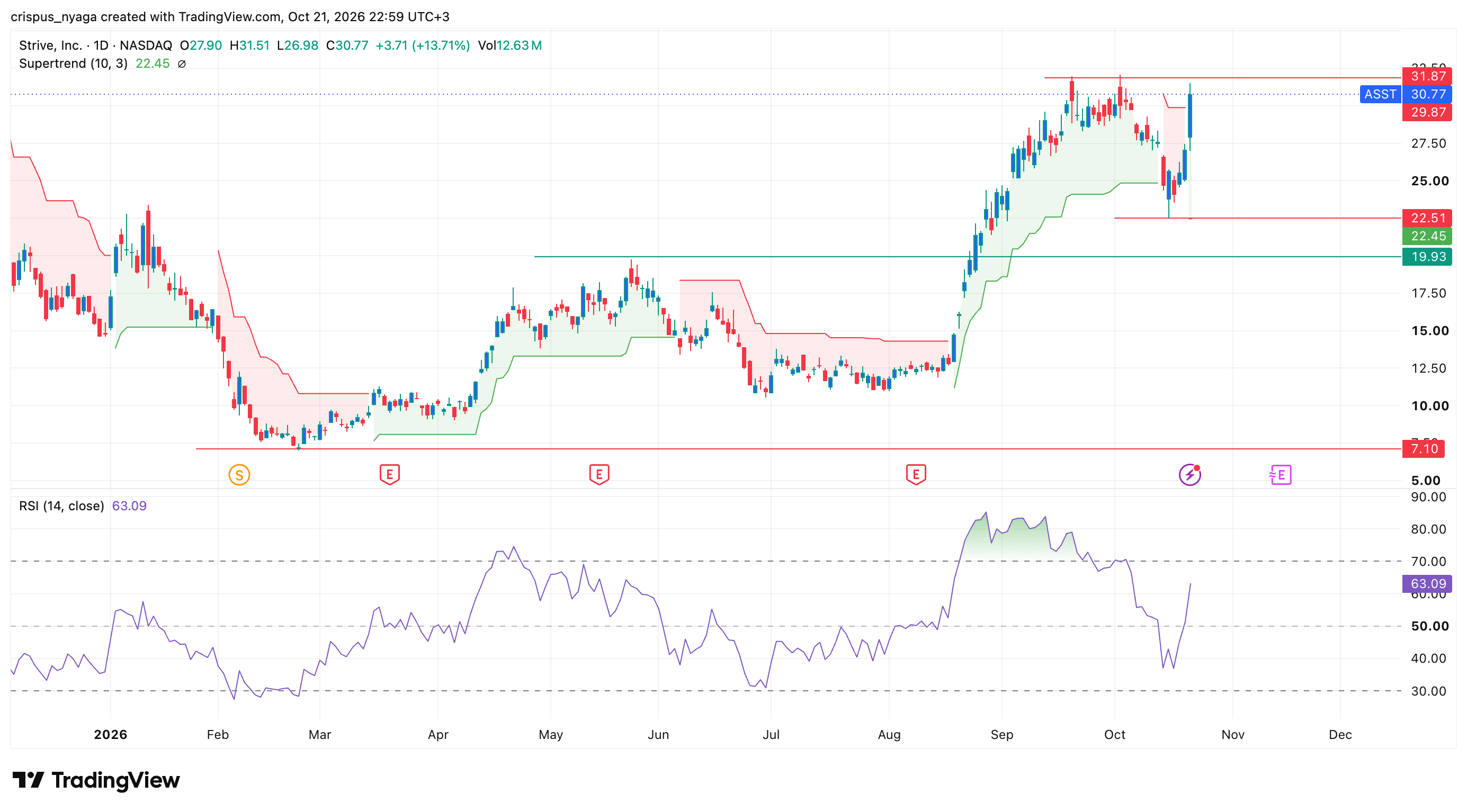This screenshot has height=812, width=1467.
Task: Click the Jul label on time axis
Action: tap(771, 735)
